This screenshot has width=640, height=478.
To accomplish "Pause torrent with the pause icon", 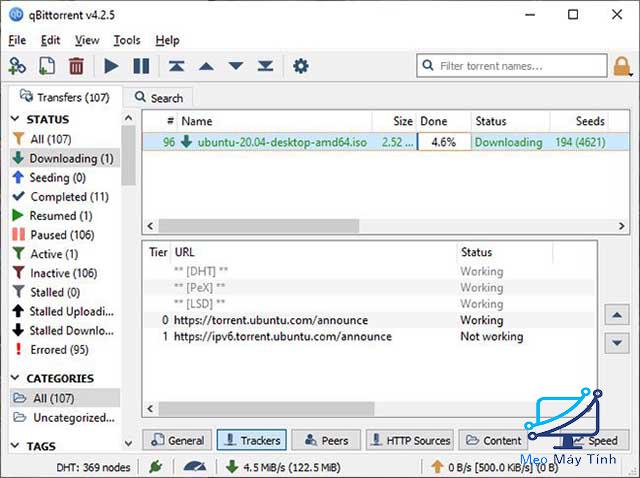I will pos(141,66).
